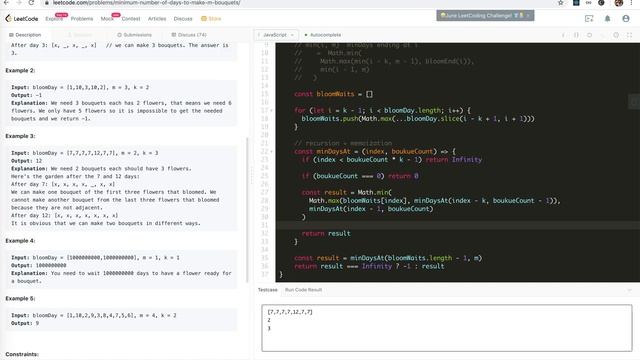This screenshot has height=360, width=640.
Task: Click inside the testcase input box
Action: (447, 328)
